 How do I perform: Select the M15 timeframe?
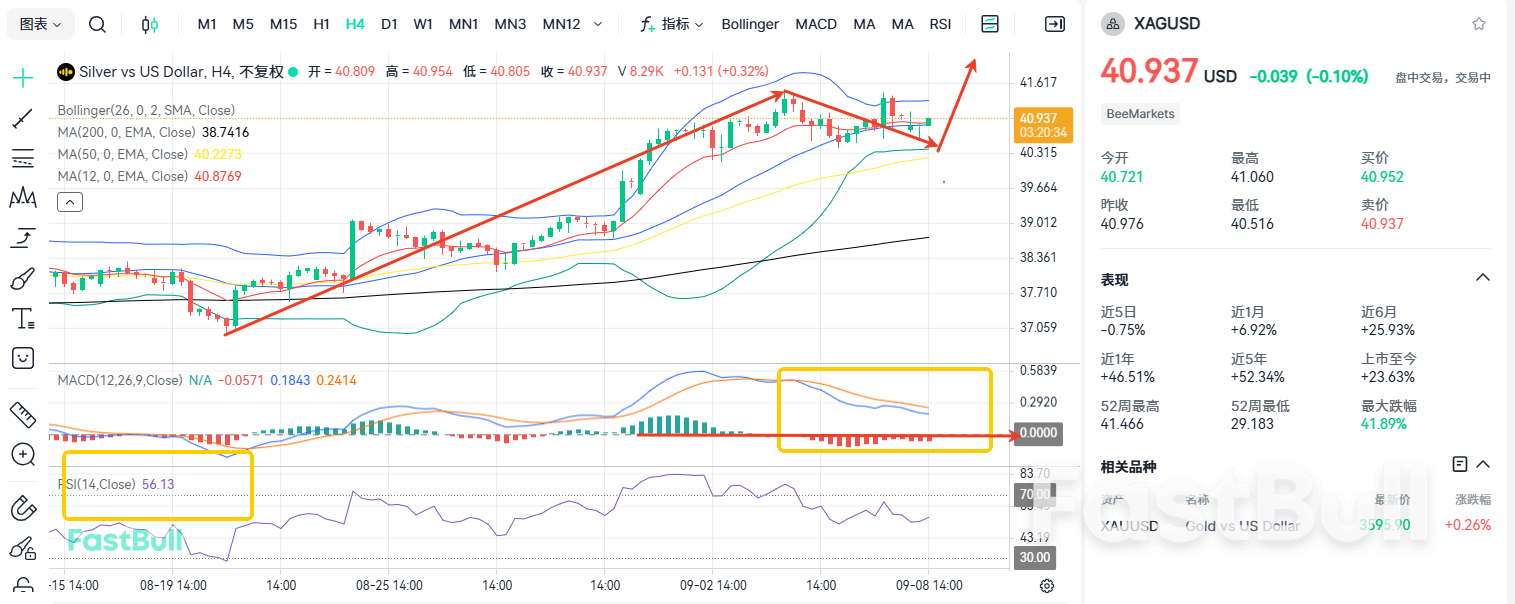[x=283, y=24]
